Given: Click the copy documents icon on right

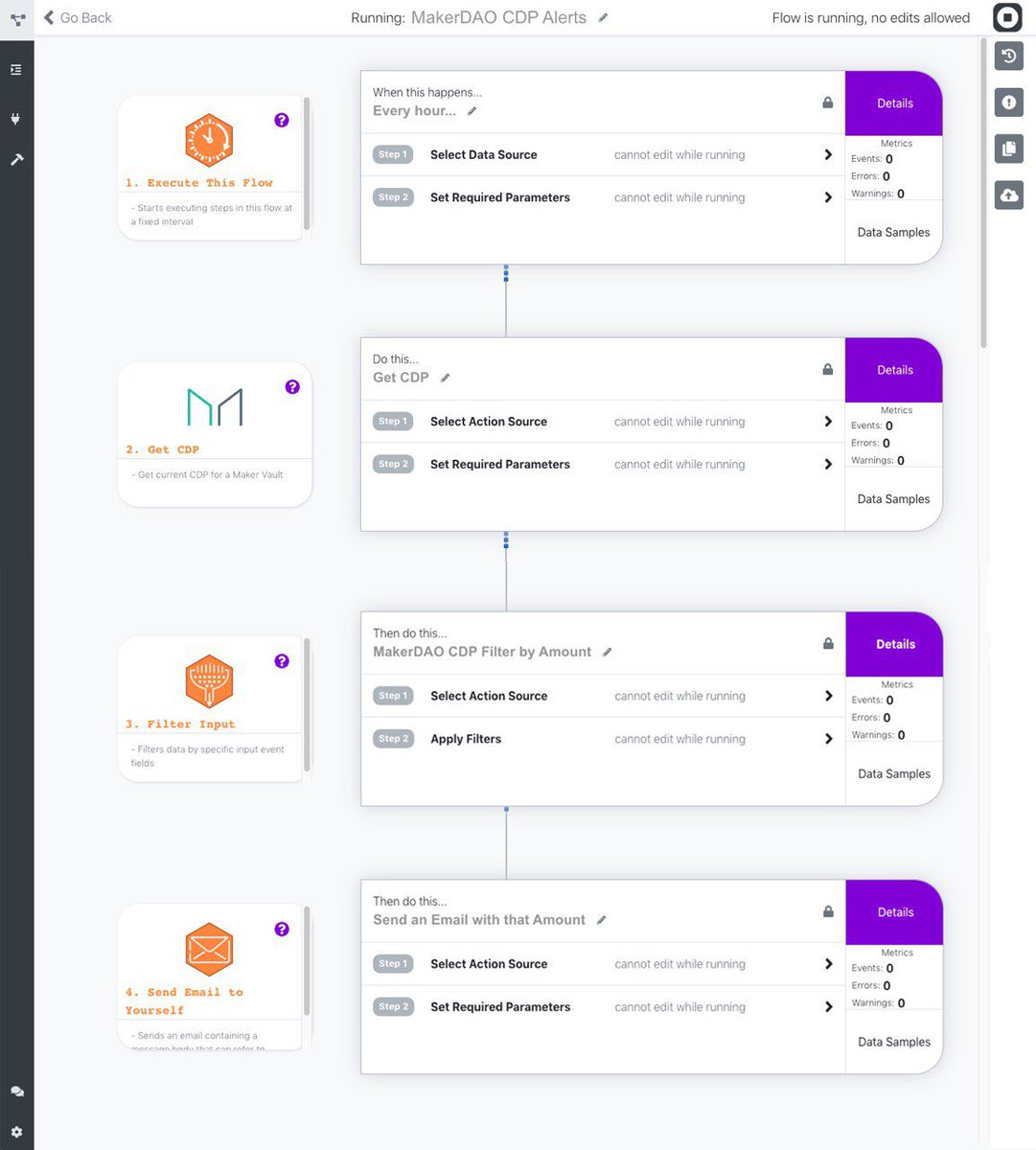Looking at the screenshot, I should (x=1009, y=149).
